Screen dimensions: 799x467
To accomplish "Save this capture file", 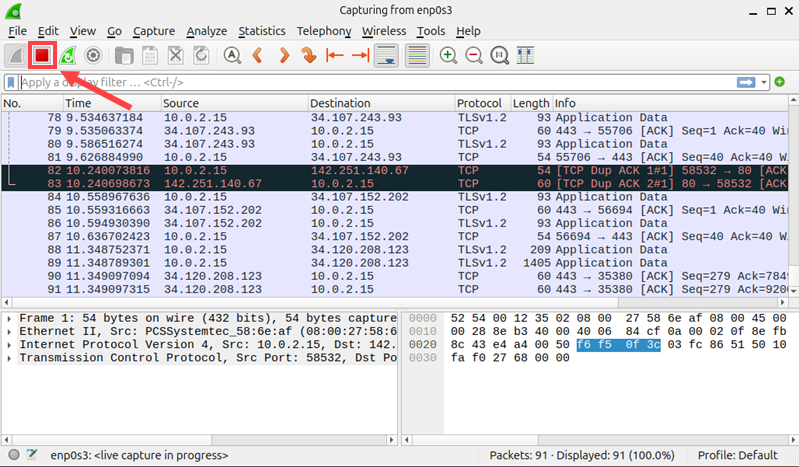I will [150, 55].
